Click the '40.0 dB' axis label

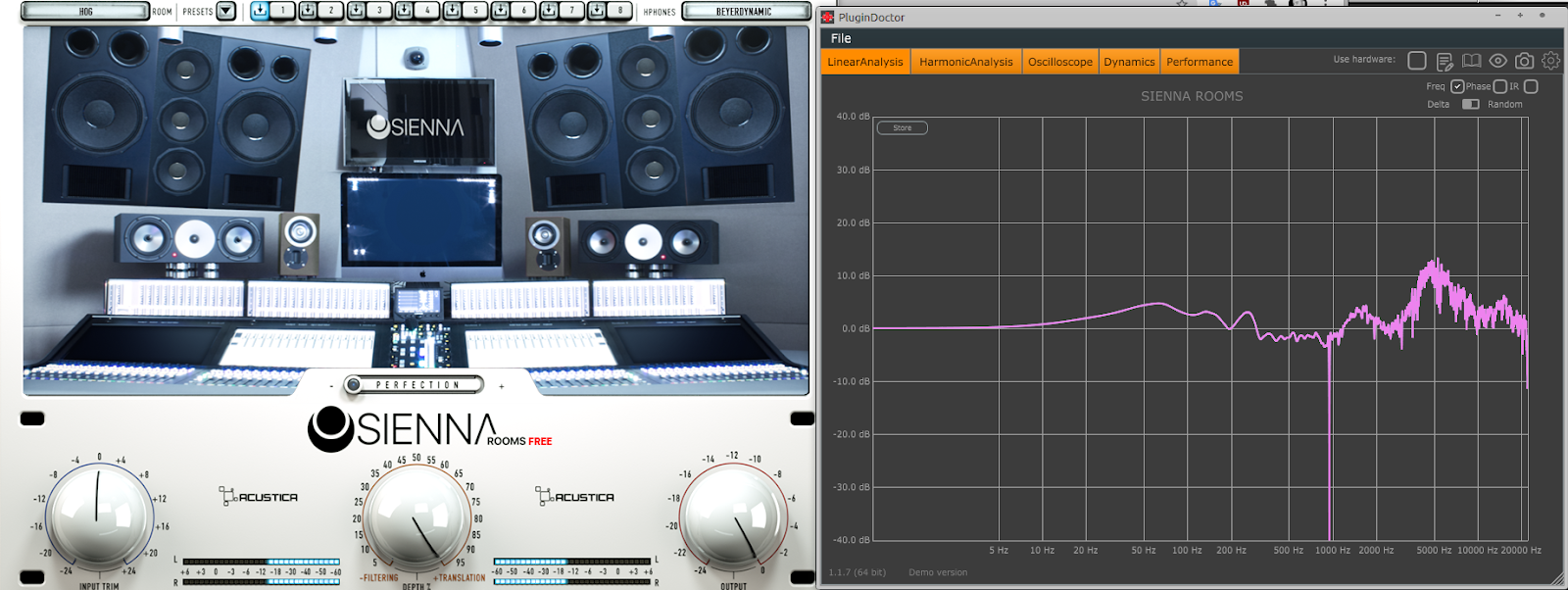coord(853,116)
